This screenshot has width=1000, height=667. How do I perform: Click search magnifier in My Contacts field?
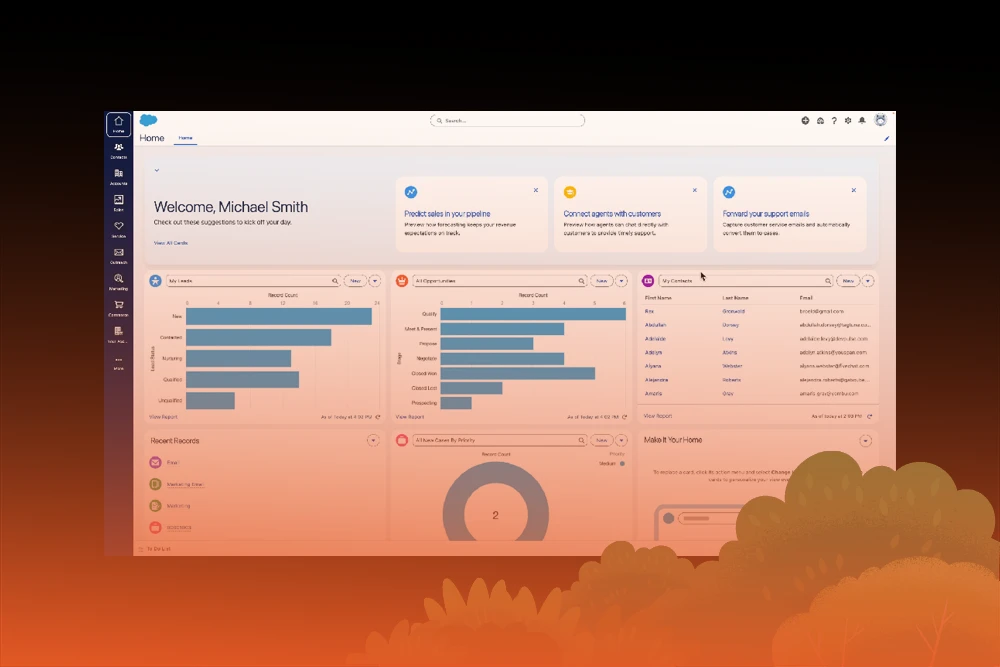(x=828, y=281)
